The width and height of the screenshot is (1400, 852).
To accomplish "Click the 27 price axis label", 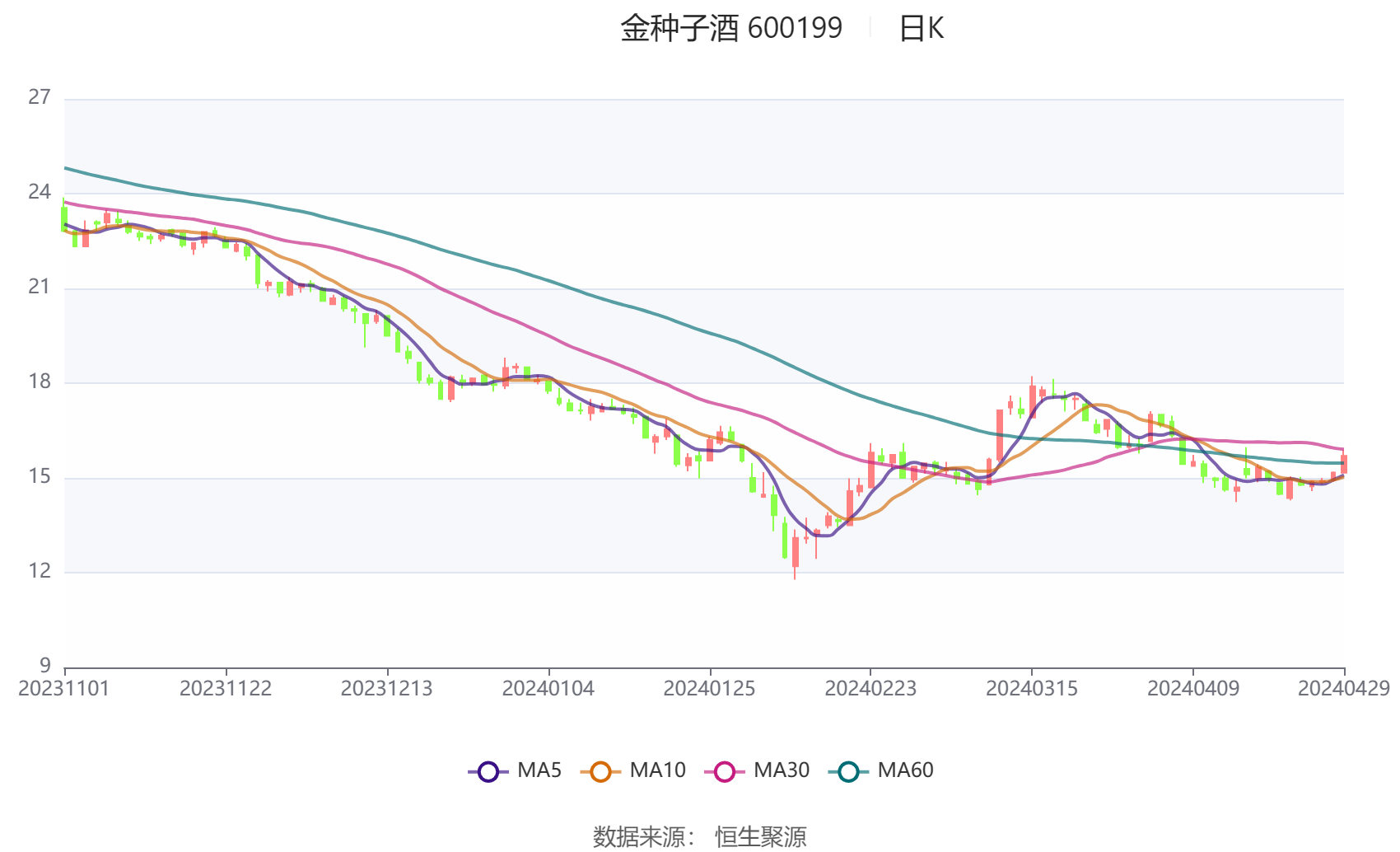I will (x=40, y=97).
